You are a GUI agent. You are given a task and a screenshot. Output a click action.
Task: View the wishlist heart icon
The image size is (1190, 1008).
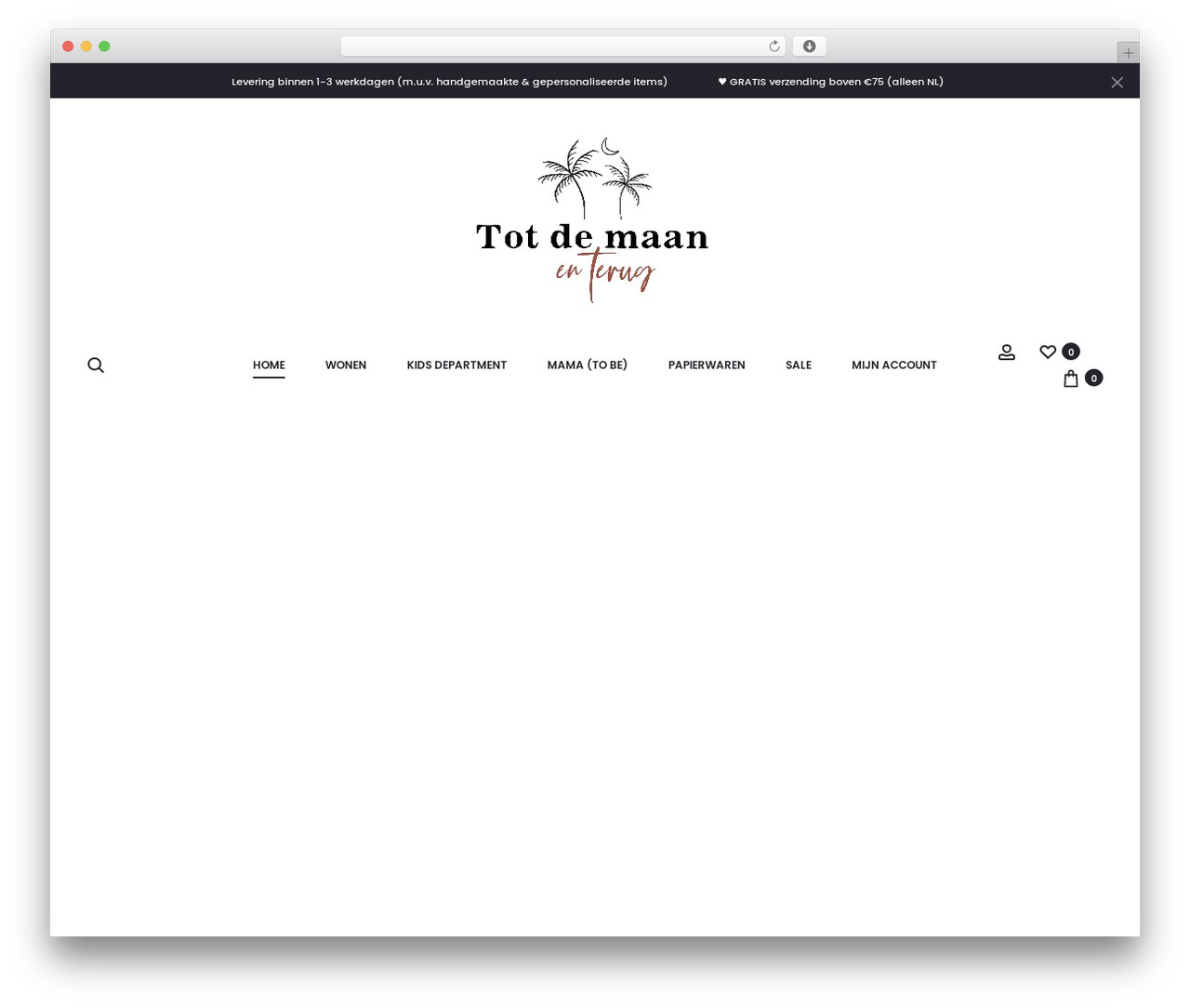point(1048,352)
